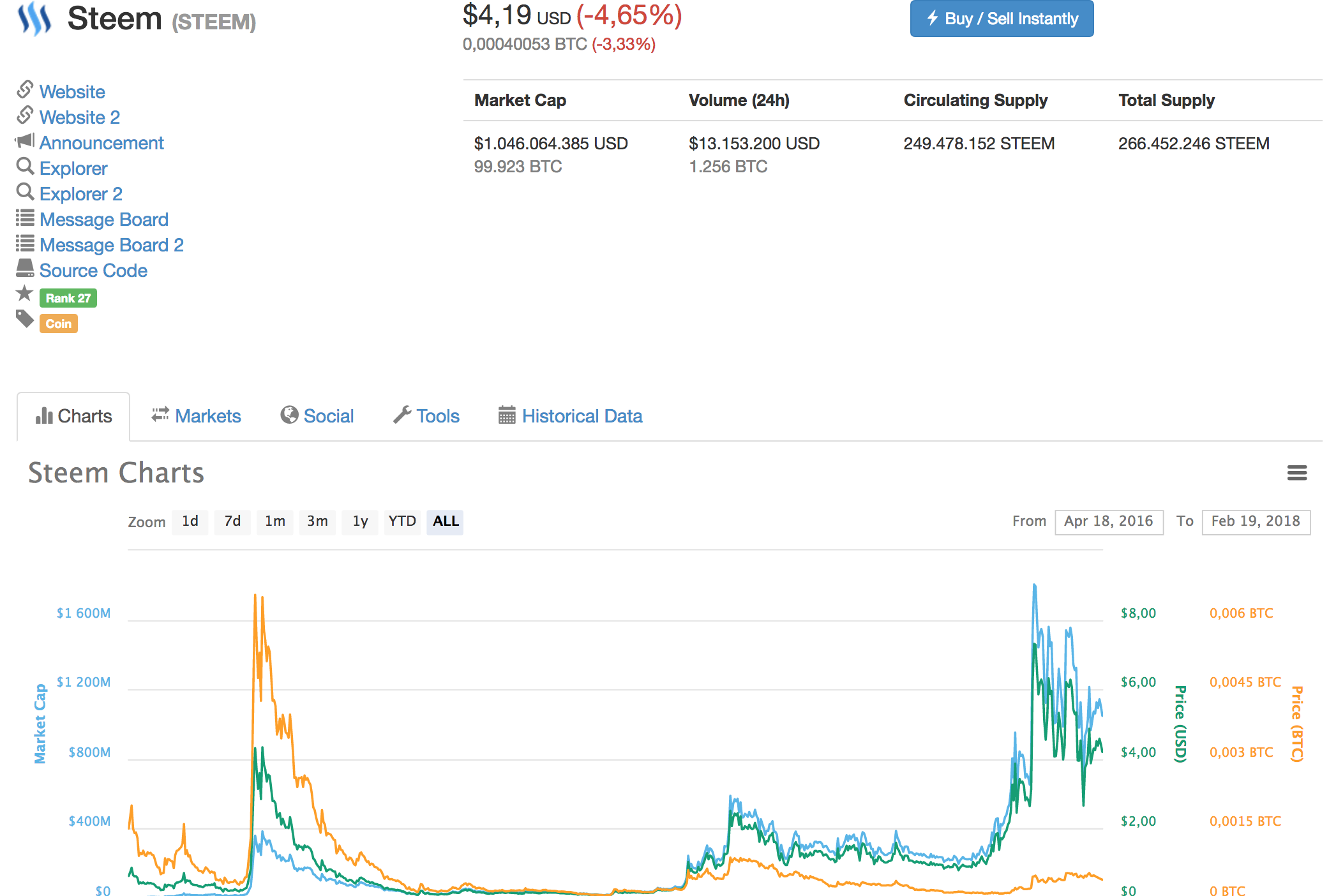
Task: Click the chain-link icon beside Website
Action: click(25, 89)
